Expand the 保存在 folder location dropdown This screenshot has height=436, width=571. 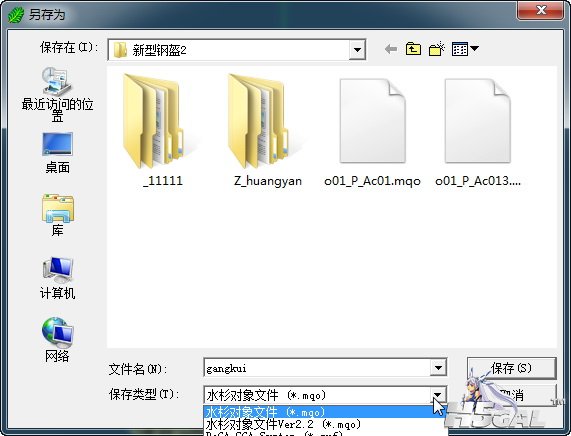click(x=357, y=50)
